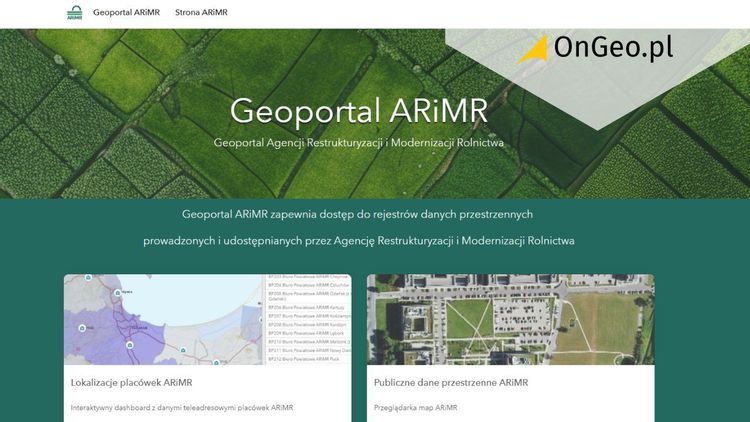This screenshot has width=750, height=422.
Task: Click text "Geoportal ARiMR zapewnia dostęp do rejestrów"
Action: [x=296, y=214]
